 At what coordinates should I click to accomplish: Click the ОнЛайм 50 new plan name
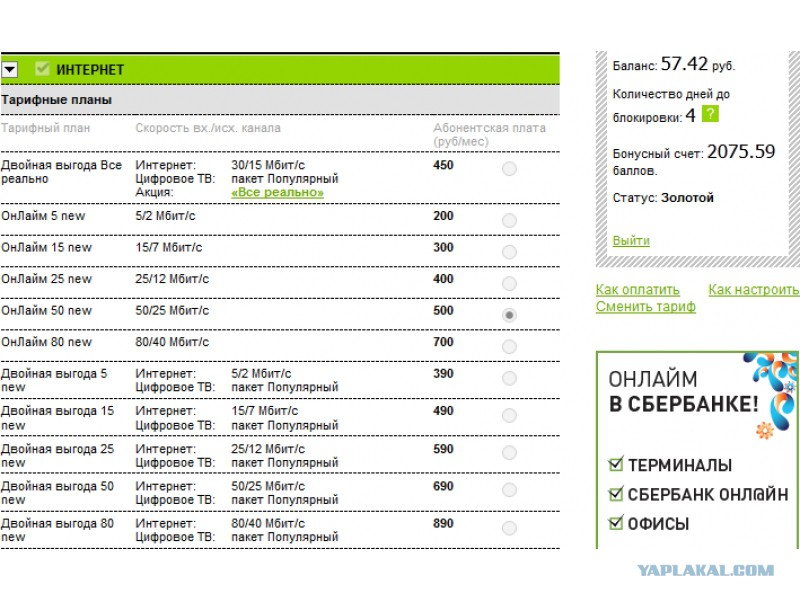(x=46, y=311)
